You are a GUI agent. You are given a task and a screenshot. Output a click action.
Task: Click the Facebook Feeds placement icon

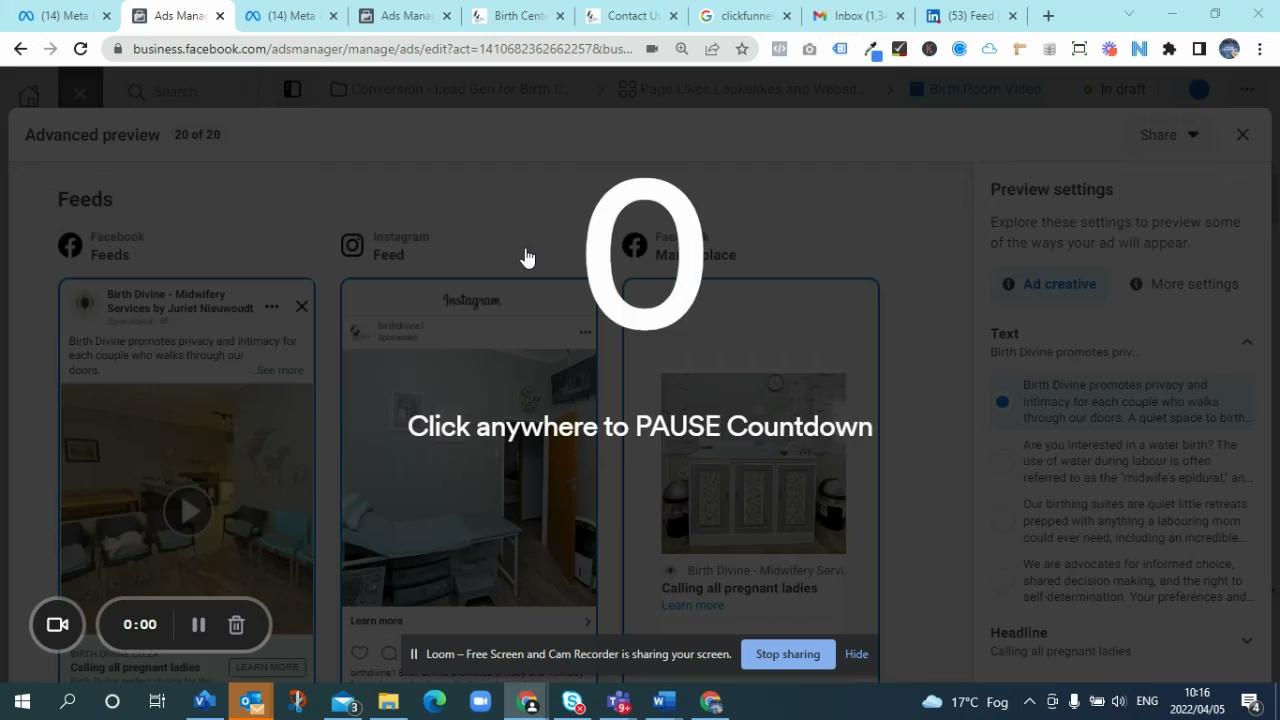(70, 245)
